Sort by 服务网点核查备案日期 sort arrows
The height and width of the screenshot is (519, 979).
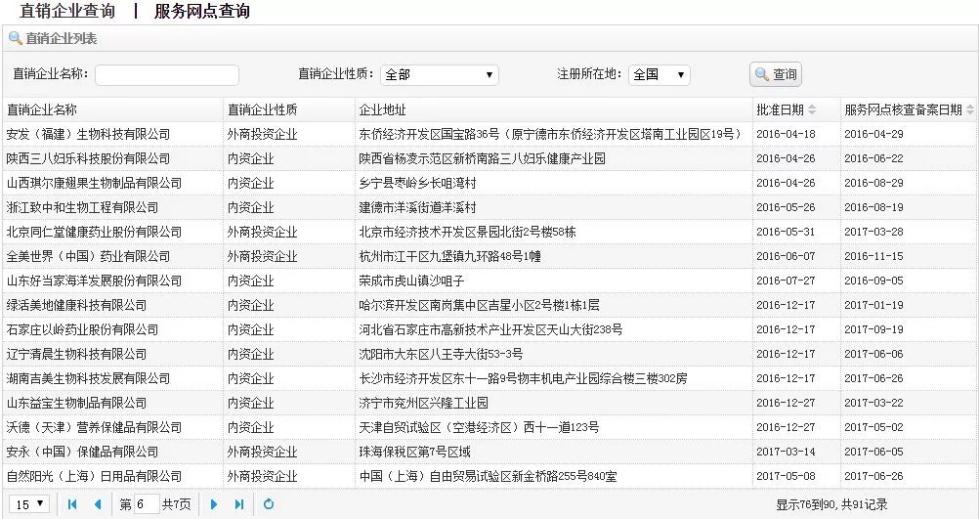pos(970,109)
